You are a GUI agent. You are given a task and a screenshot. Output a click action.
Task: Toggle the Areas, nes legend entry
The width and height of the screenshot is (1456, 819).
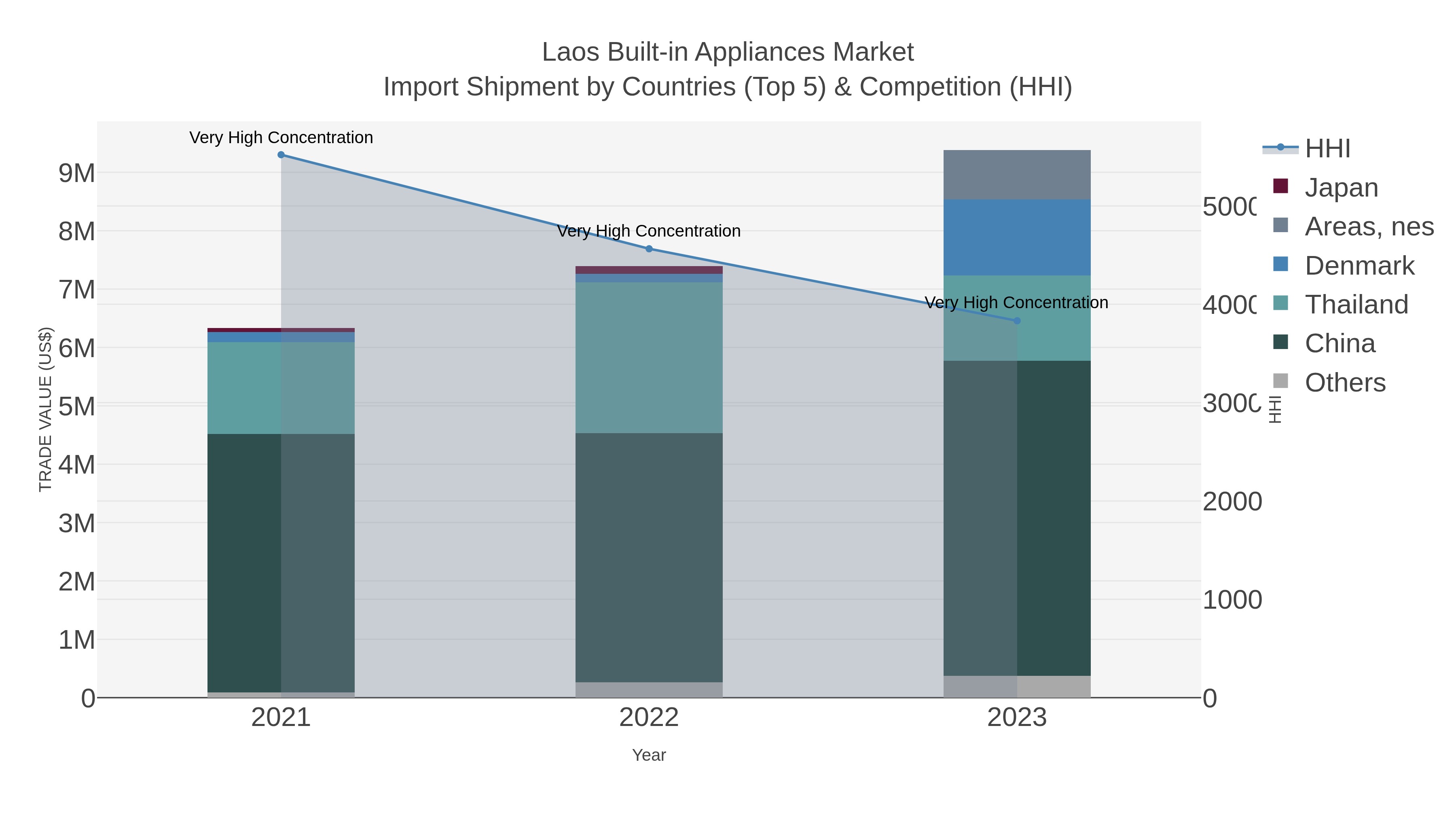point(1353,226)
